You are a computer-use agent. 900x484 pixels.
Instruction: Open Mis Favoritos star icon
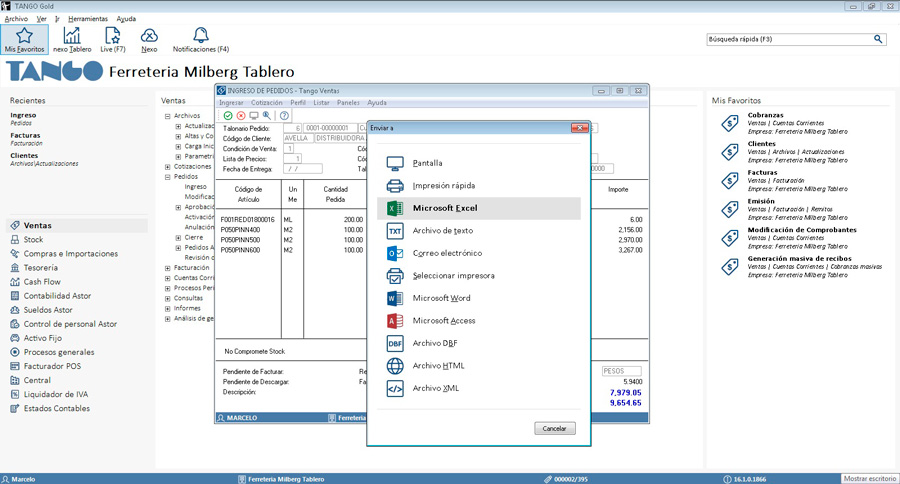coord(24,40)
